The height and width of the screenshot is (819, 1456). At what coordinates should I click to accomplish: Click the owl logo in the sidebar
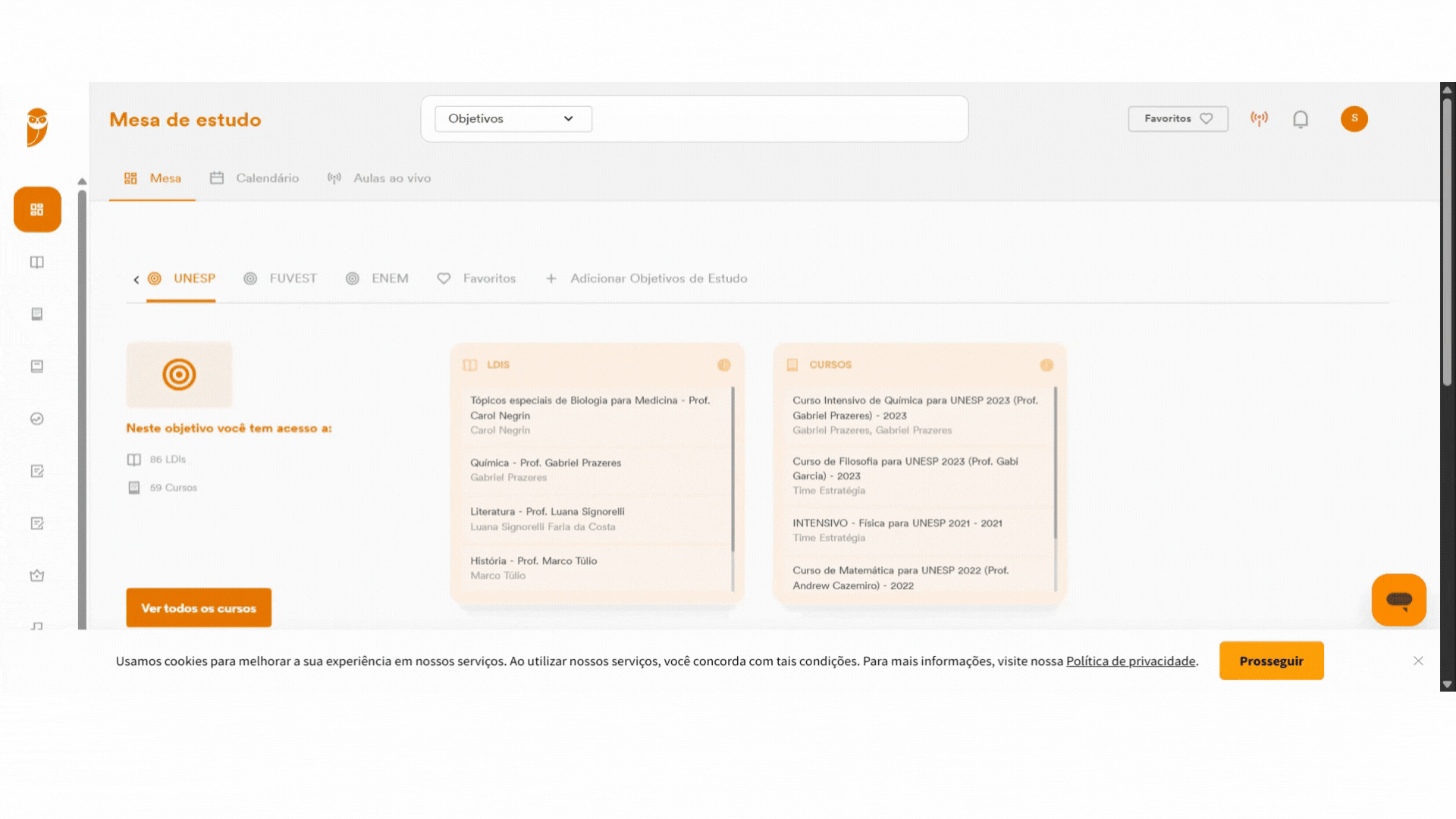pos(37,127)
